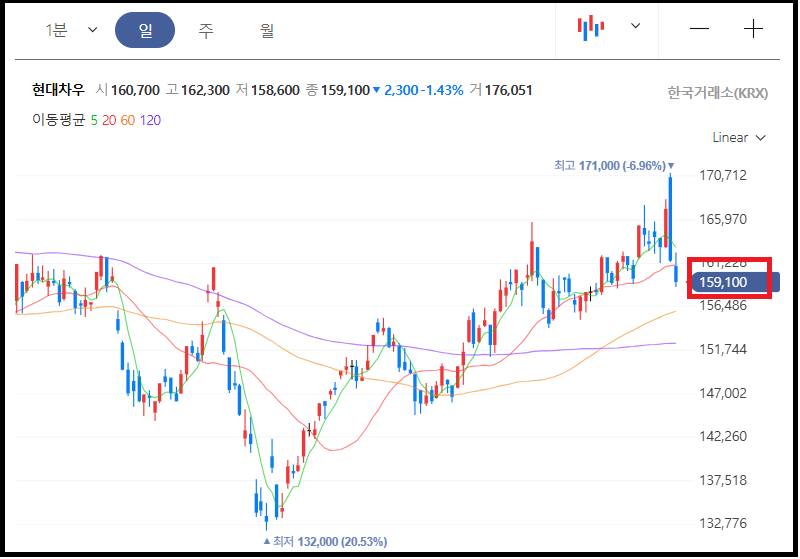Click the 이동평균 moving average label
Image resolution: width=800 pixels, height=559 pixels.
(x=58, y=120)
